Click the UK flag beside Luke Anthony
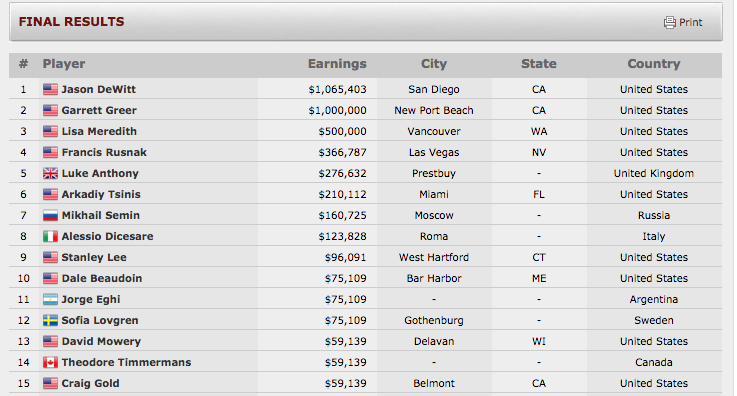 coord(50,173)
